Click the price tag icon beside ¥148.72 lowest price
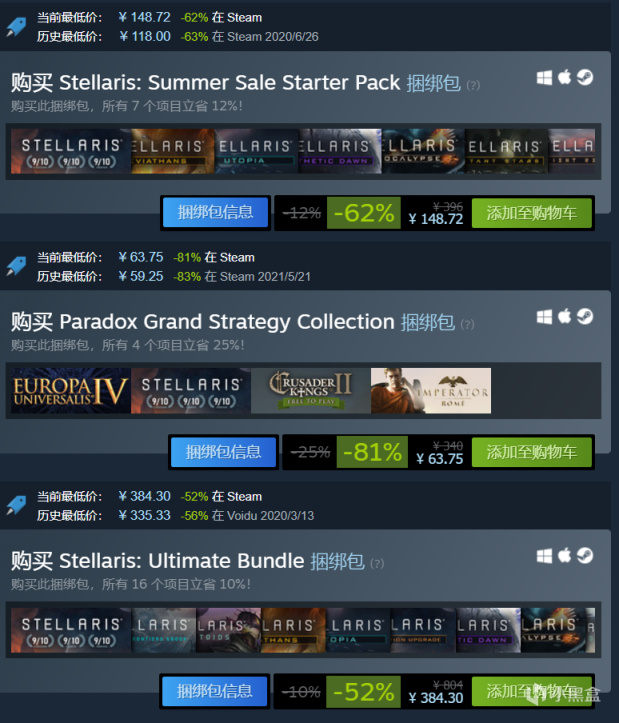The height and width of the screenshot is (723, 619). (x=16, y=27)
